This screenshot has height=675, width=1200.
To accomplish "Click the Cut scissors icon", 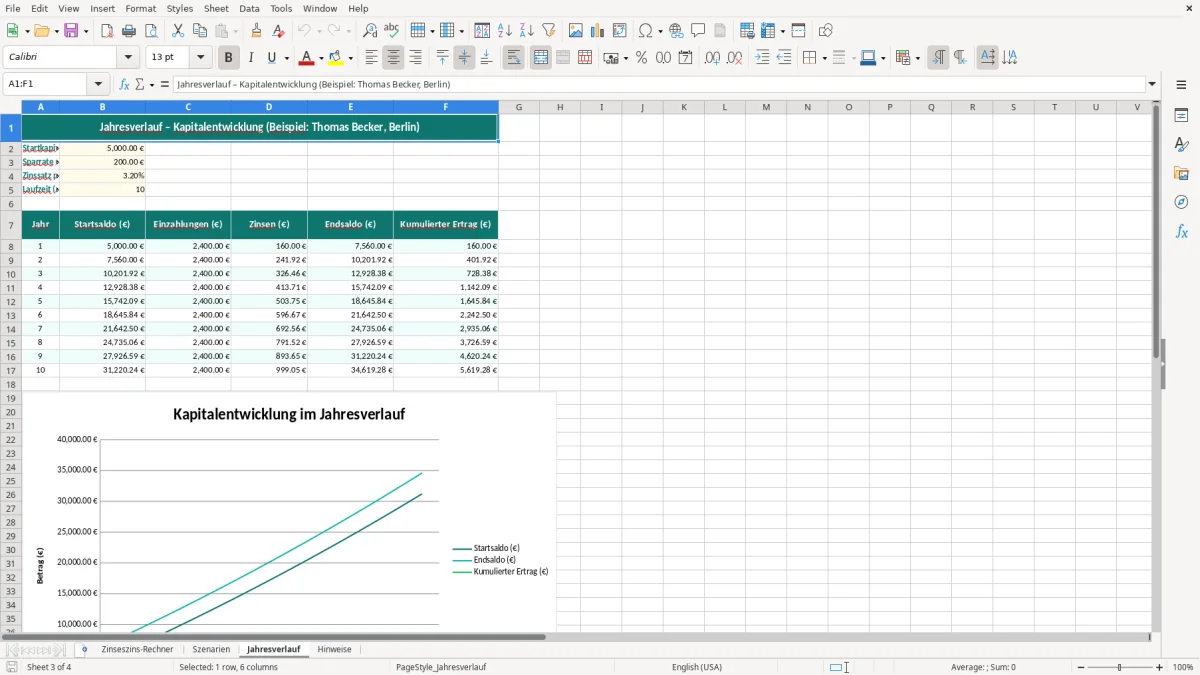I will click(178, 31).
